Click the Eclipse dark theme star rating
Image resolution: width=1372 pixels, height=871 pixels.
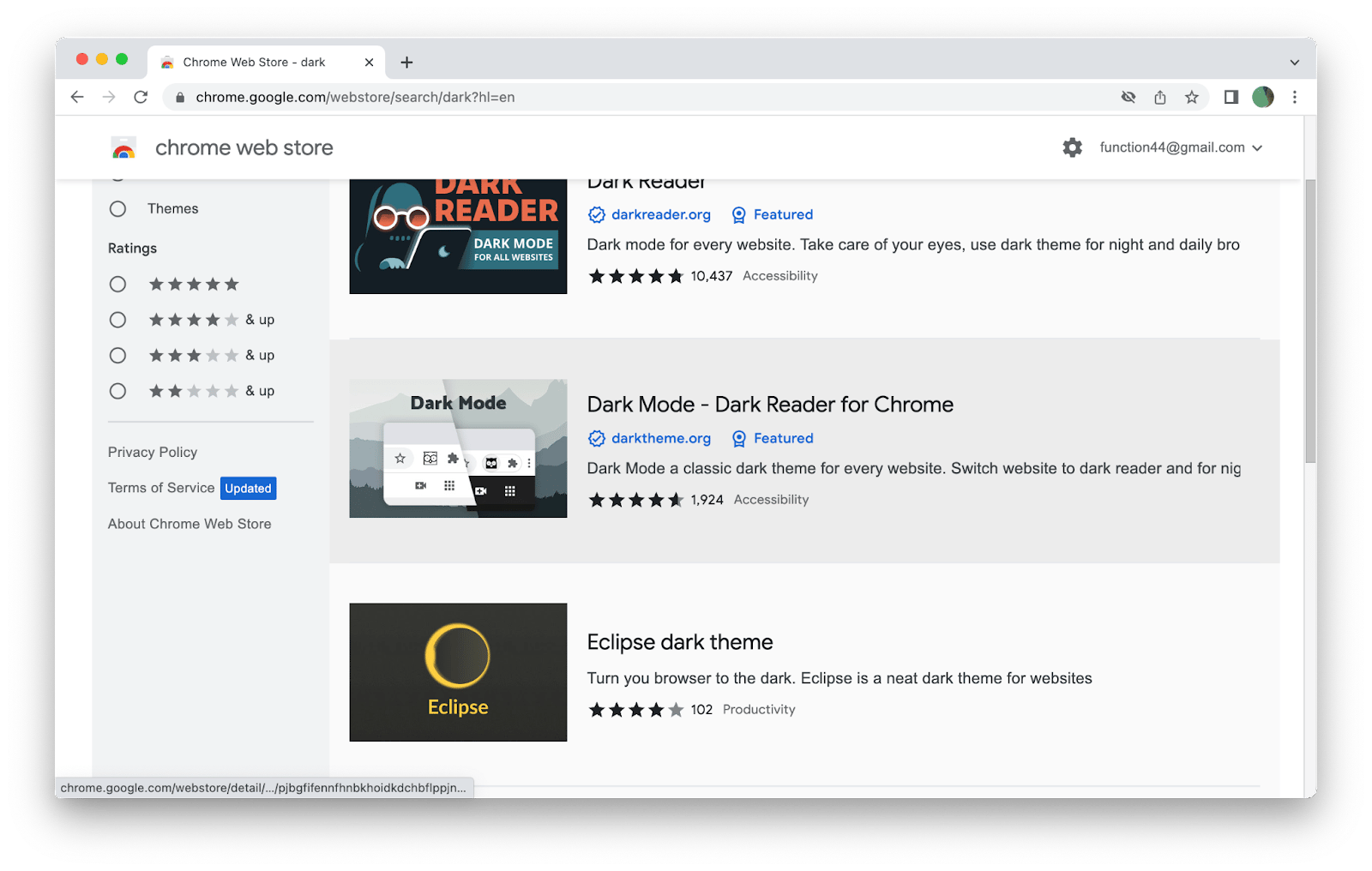click(x=635, y=710)
